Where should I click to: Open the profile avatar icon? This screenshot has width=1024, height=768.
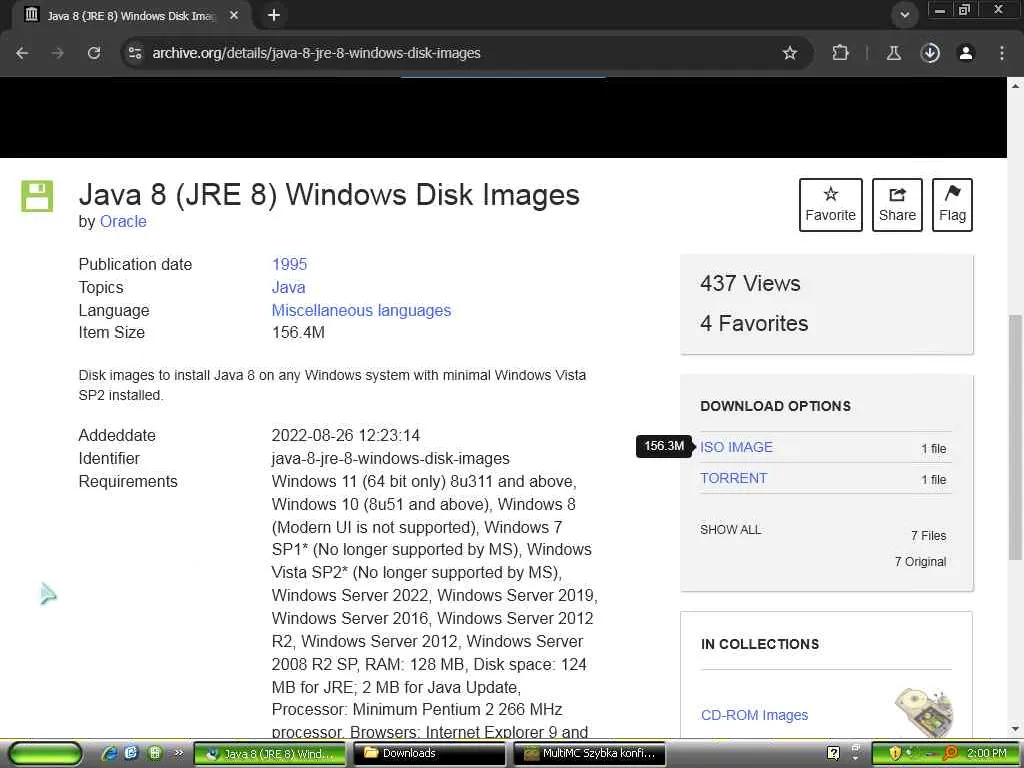pyautogui.click(x=966, y=53)
